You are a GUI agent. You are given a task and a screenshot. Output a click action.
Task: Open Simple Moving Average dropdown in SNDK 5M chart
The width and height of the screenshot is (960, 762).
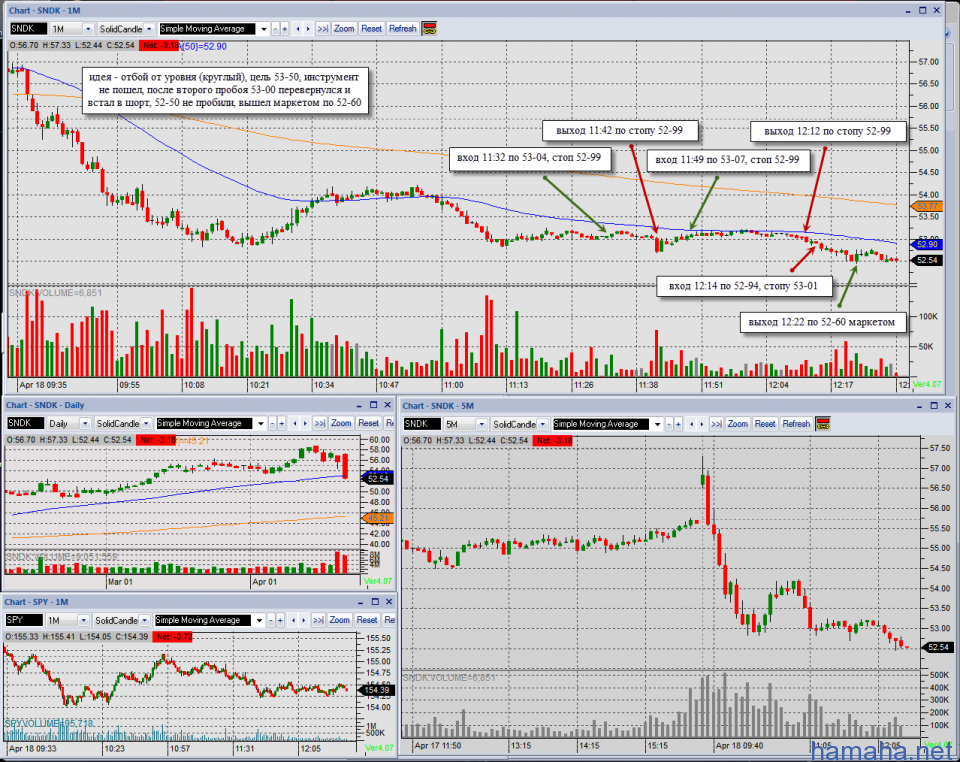coord(658,424)
